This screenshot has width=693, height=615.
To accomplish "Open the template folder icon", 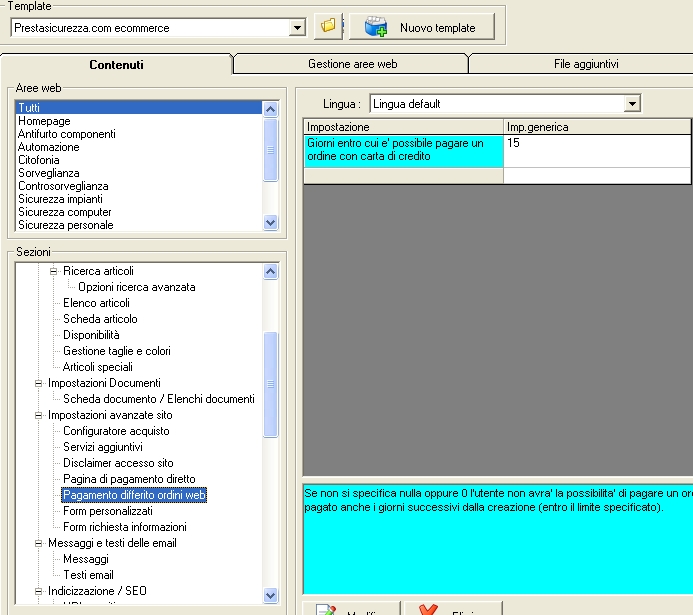I will 328,27.
